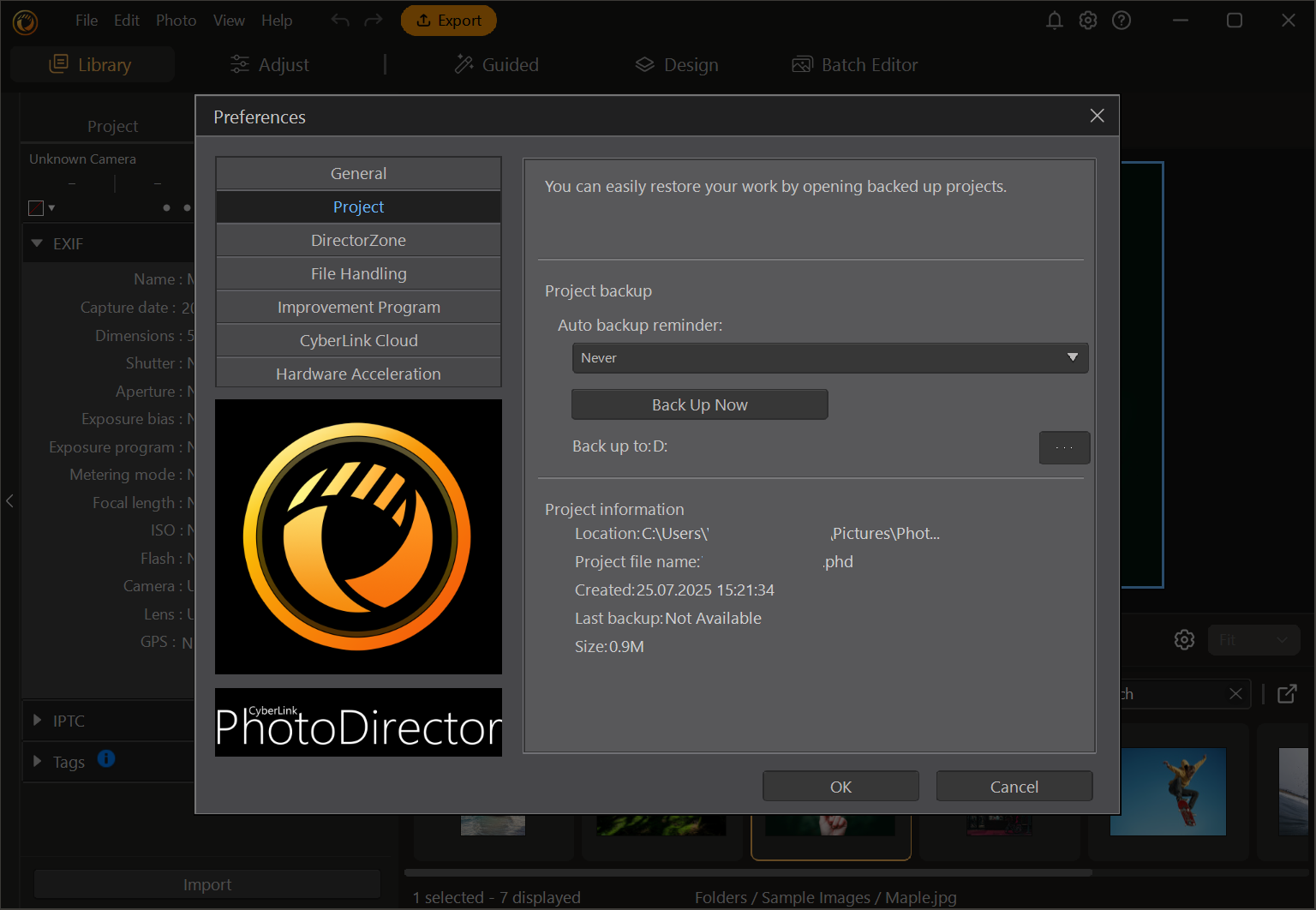Screen dimensions: 1316x910
Task: Click the help question mark icon
Action: tap(1122, 21)
